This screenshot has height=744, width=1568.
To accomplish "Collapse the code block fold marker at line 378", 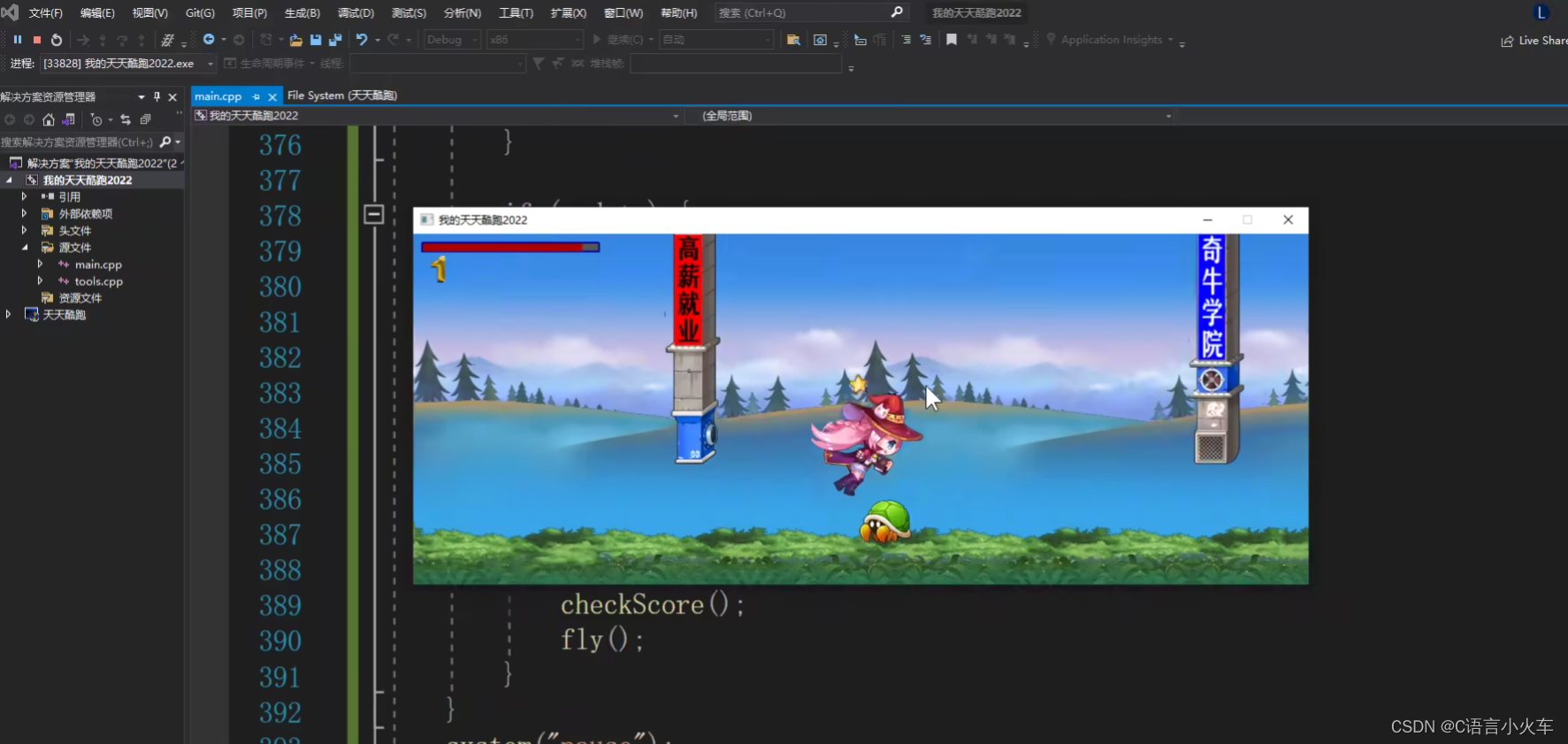I will [374, 214].
